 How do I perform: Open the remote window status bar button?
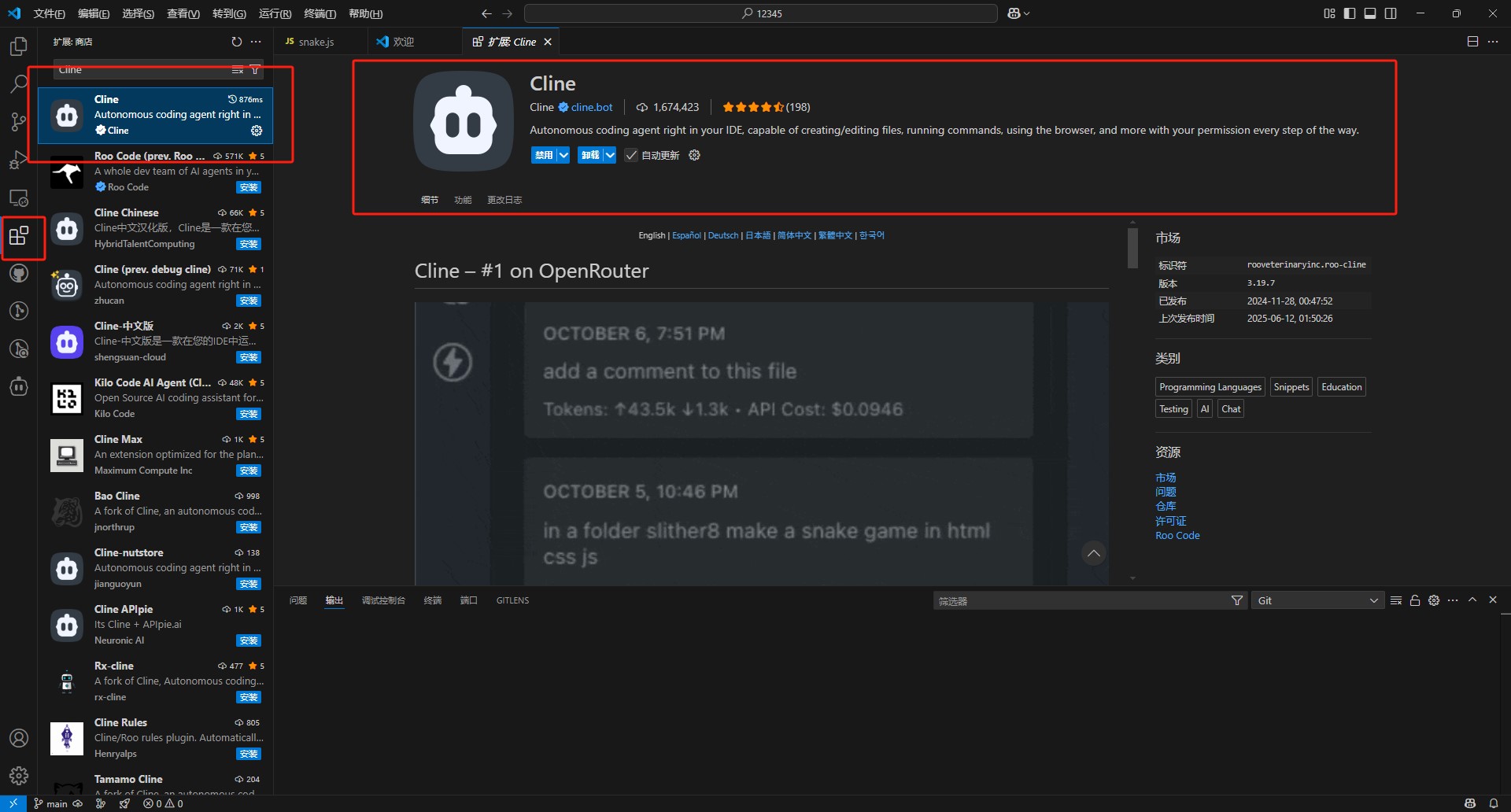pyautogui.click(x=13, y=803)
